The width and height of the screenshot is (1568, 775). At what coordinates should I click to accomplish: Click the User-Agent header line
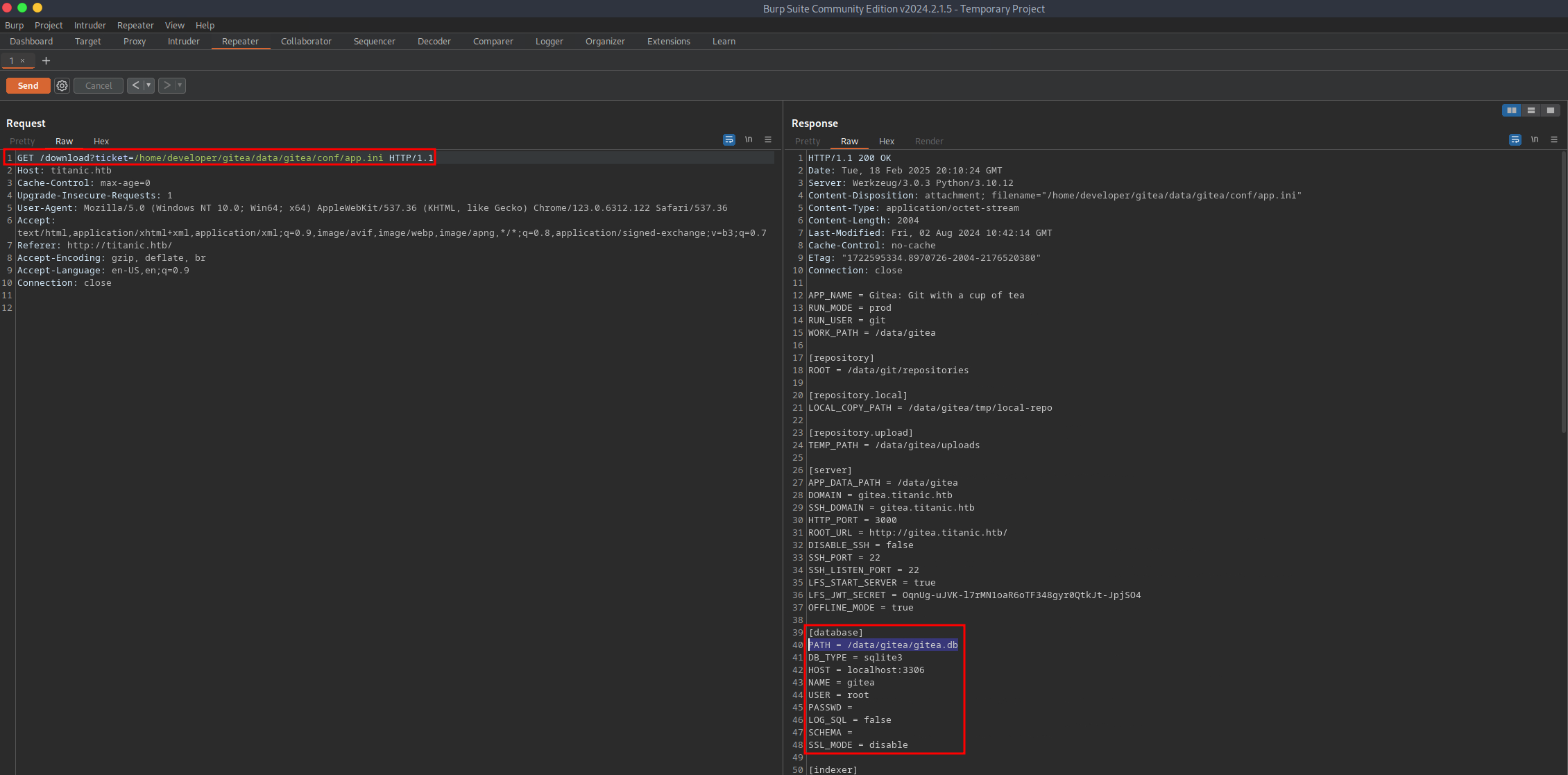pos(372,208)
